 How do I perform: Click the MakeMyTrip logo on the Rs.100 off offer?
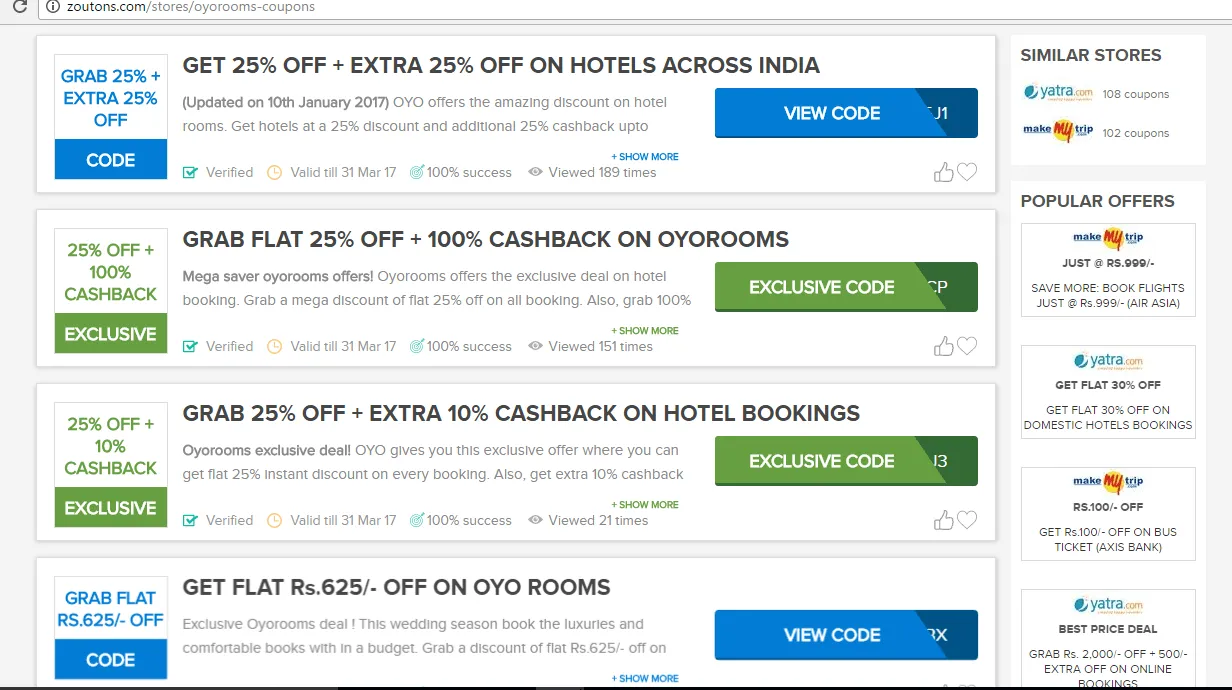1108,481
